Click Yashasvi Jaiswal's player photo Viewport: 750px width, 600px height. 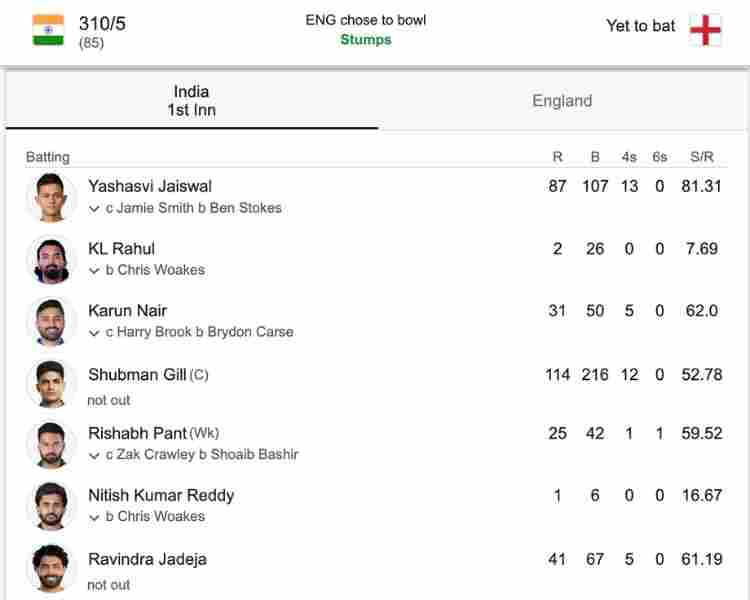coord(51,197)
